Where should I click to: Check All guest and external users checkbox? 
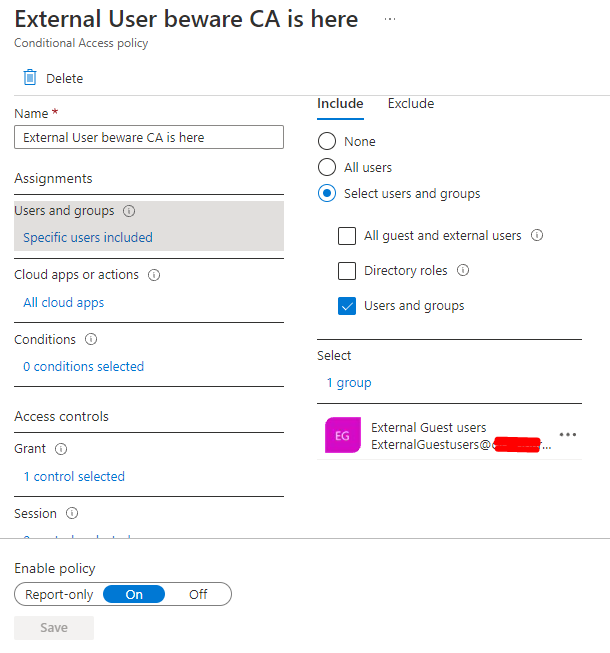tap(347, 236)
